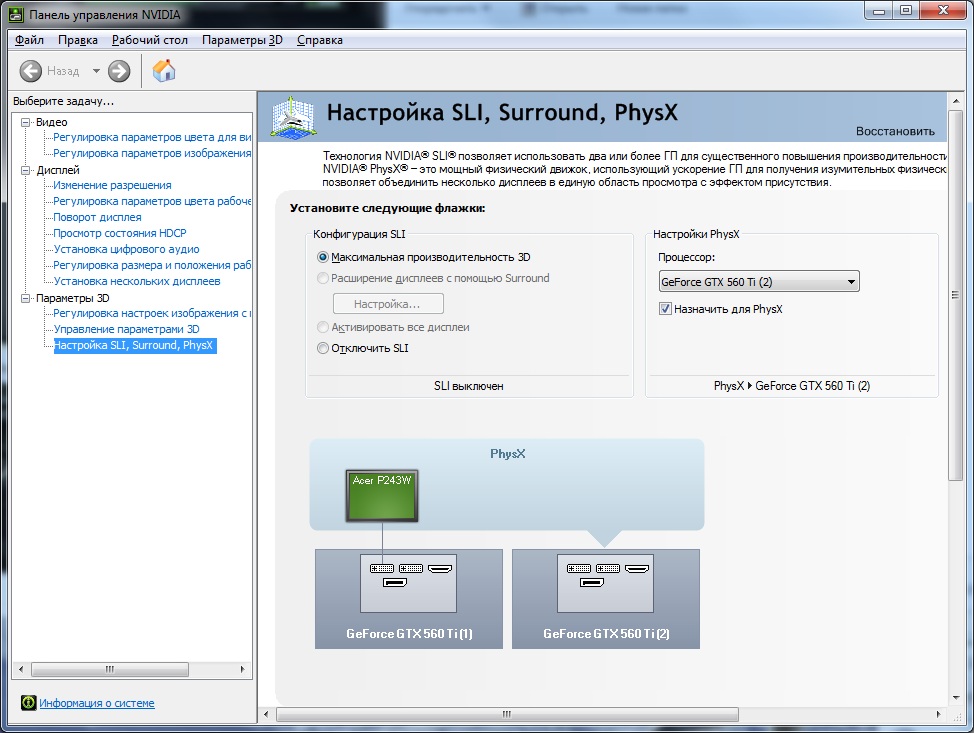
Task: Open the Справка menu
Action: pos(320,40)
